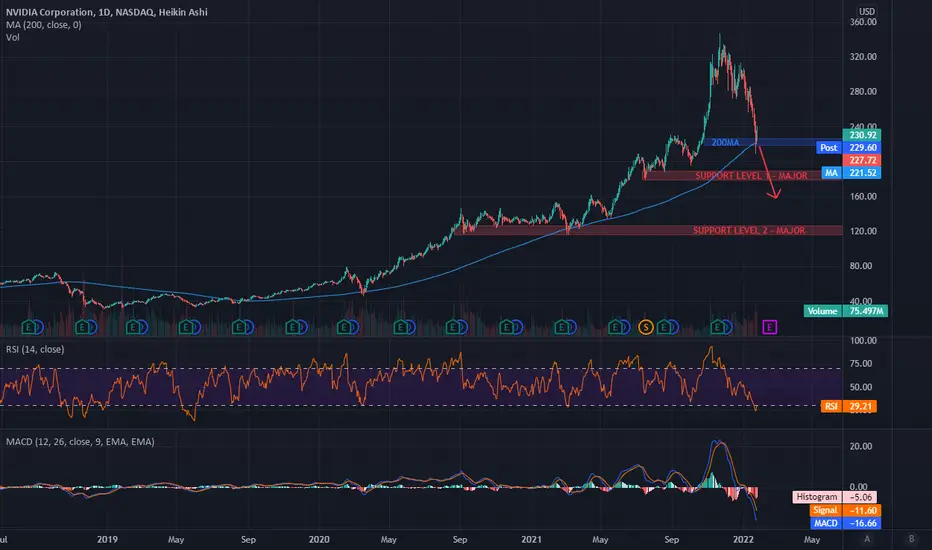
Task: Click the MA 221.52 price label
Action: coord(851,173)
